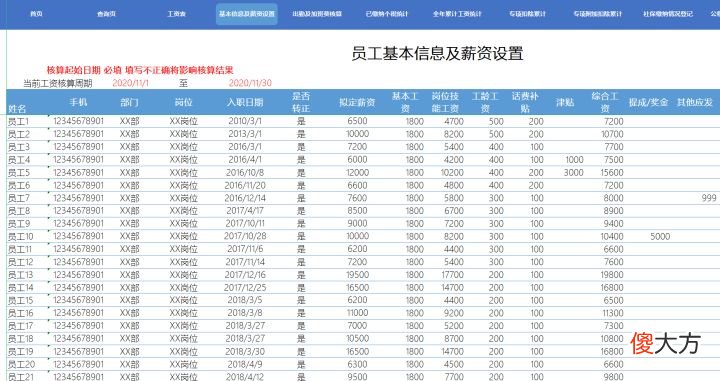
Task: Open the 查询页 navigation tab
Action: [107, 14]
